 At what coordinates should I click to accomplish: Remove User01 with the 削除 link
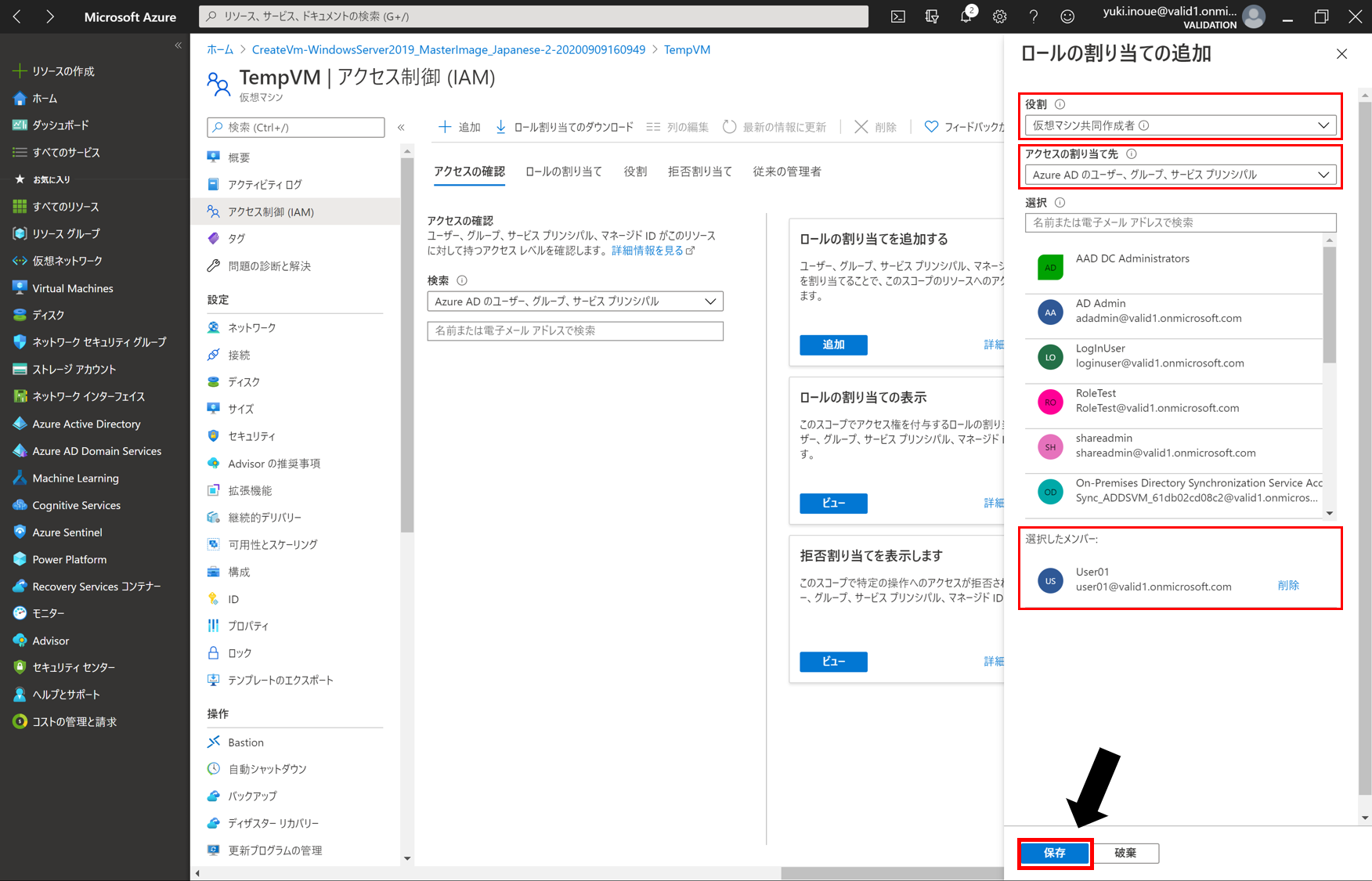pyautogui.click(x=1288, y=585)
